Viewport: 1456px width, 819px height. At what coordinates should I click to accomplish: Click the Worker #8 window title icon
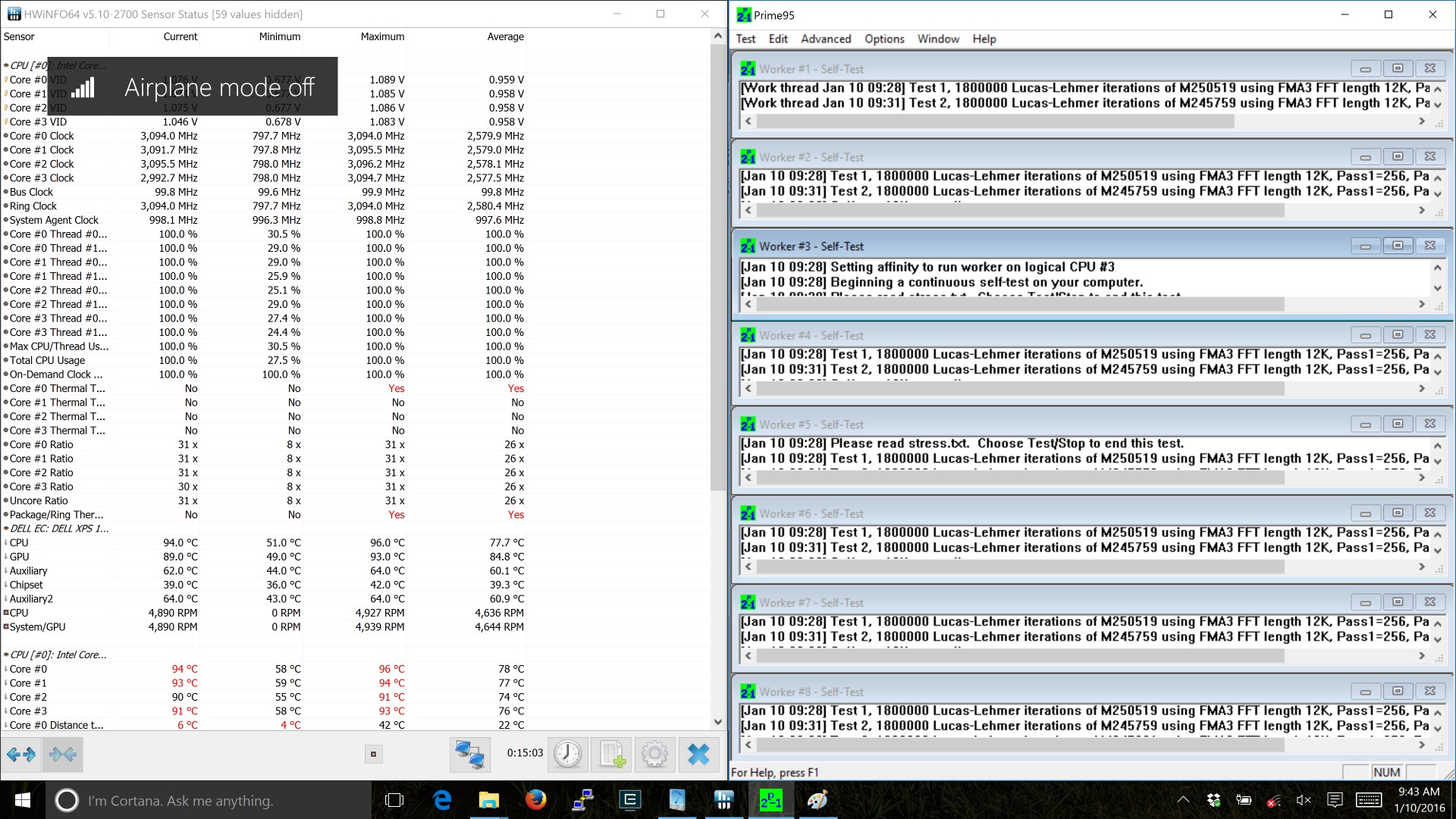pyautogui.click(x=748, y=692)
